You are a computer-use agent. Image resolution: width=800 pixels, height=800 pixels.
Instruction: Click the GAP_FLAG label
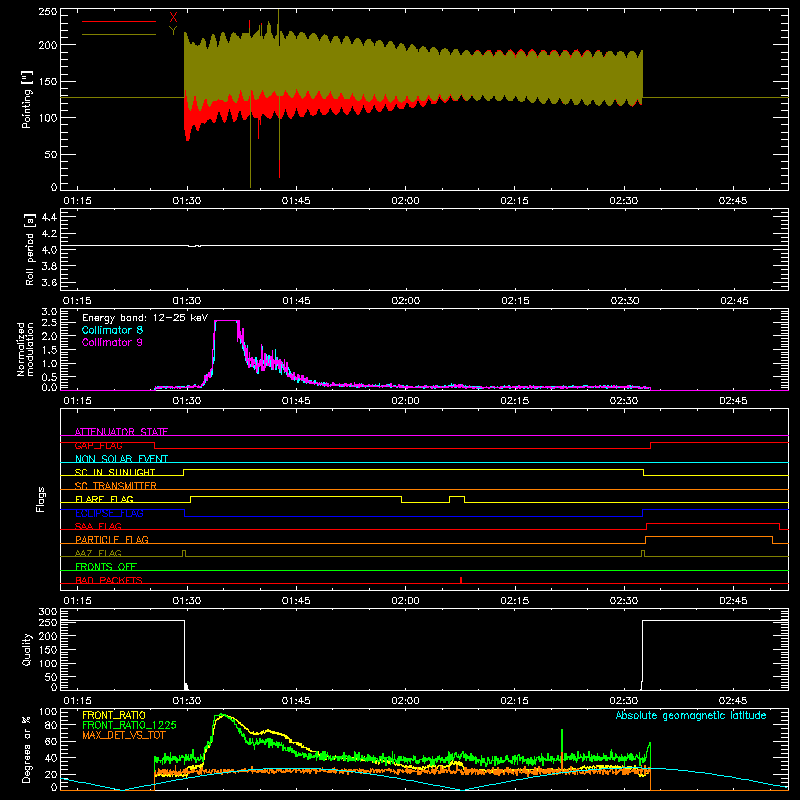pos(98,445)
